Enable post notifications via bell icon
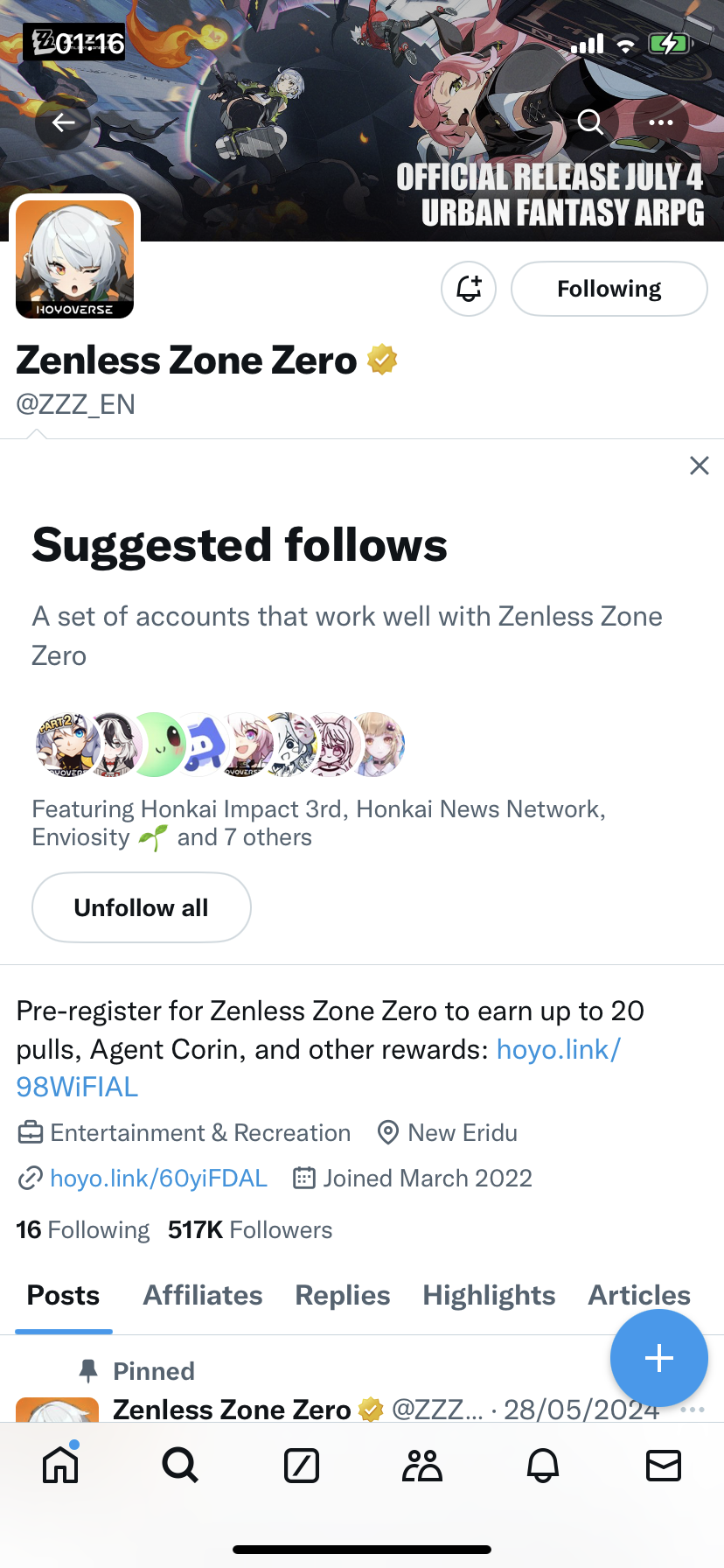Viewport: 724px width, 1568px height. [x=469, y=288]
